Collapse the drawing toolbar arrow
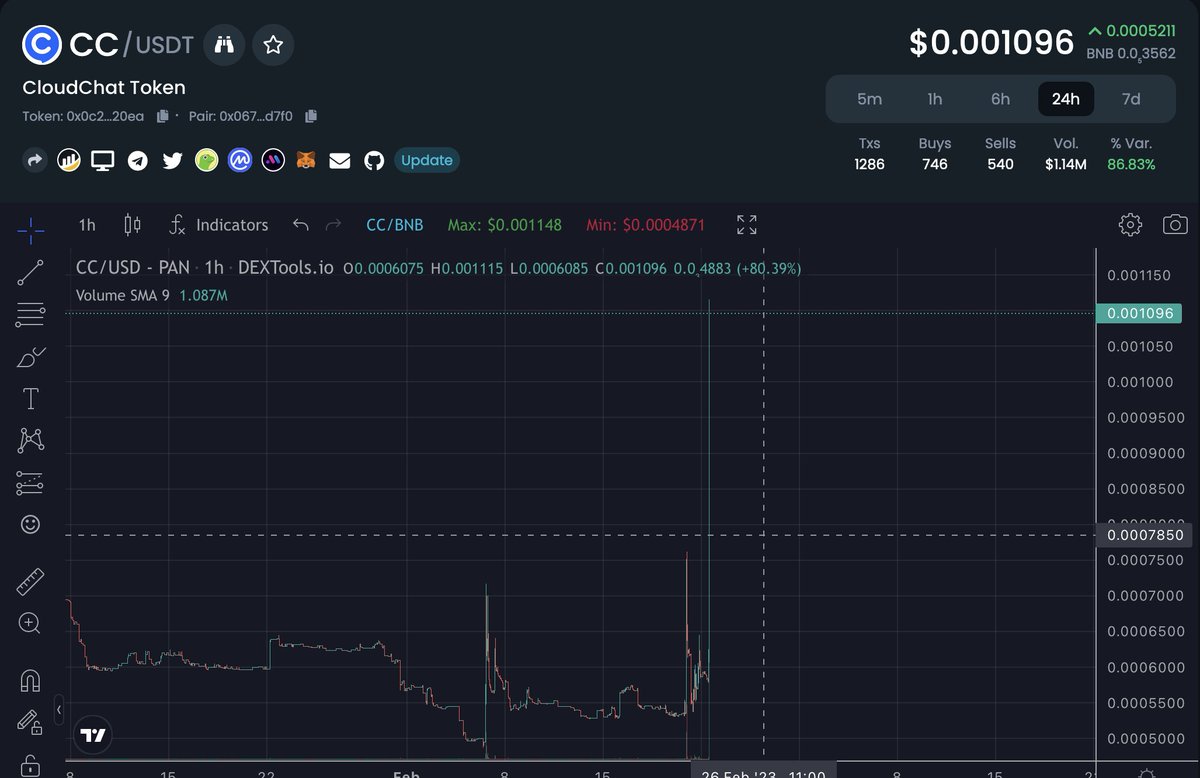 (59, 709)
